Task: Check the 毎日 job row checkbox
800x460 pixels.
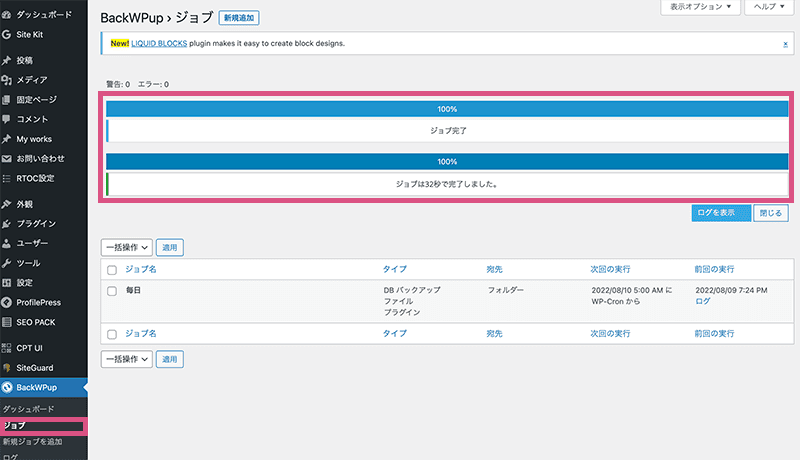Action: click(112, 291)
